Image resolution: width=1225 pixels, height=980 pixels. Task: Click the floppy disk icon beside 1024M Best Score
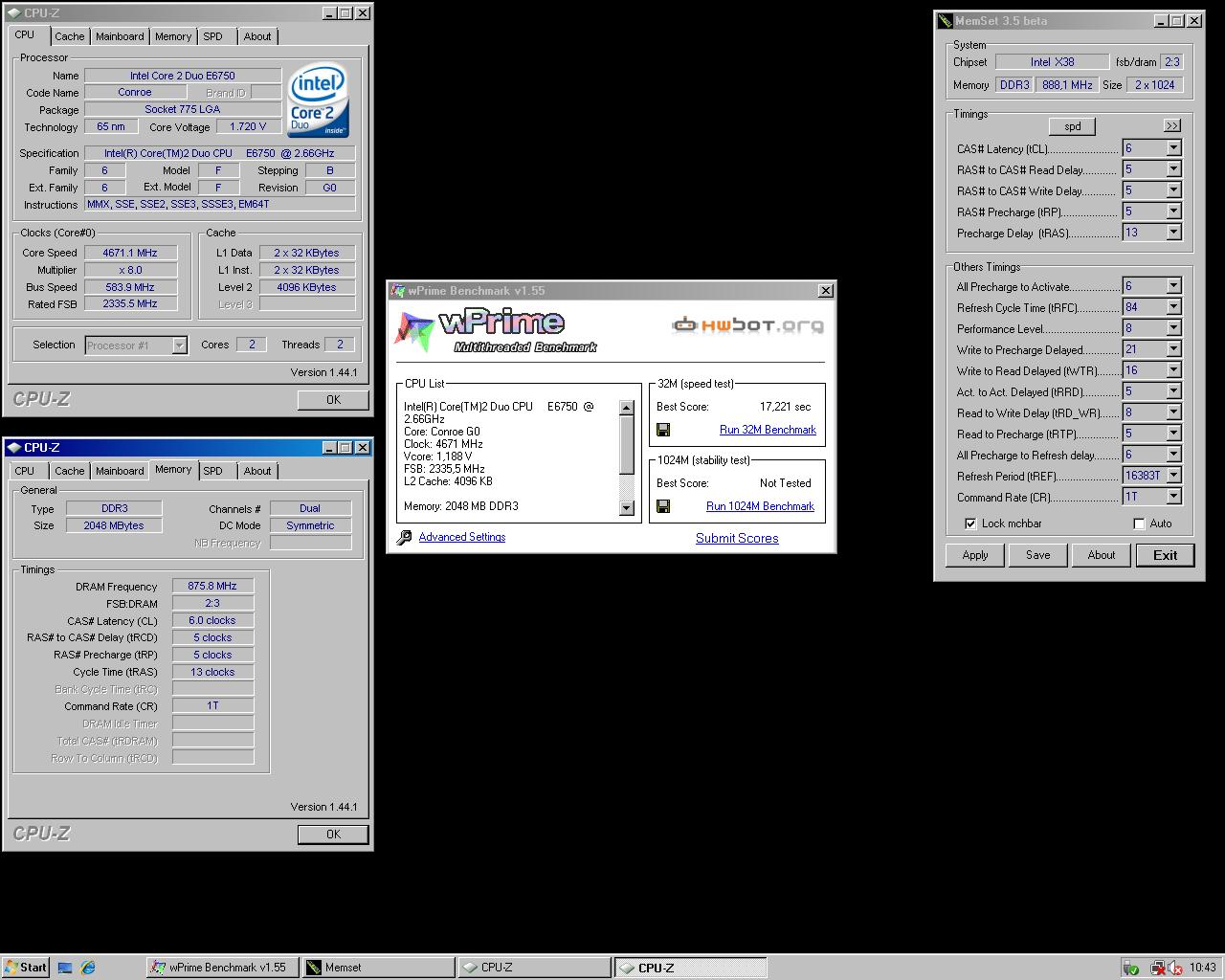click(x=663, y=506)
